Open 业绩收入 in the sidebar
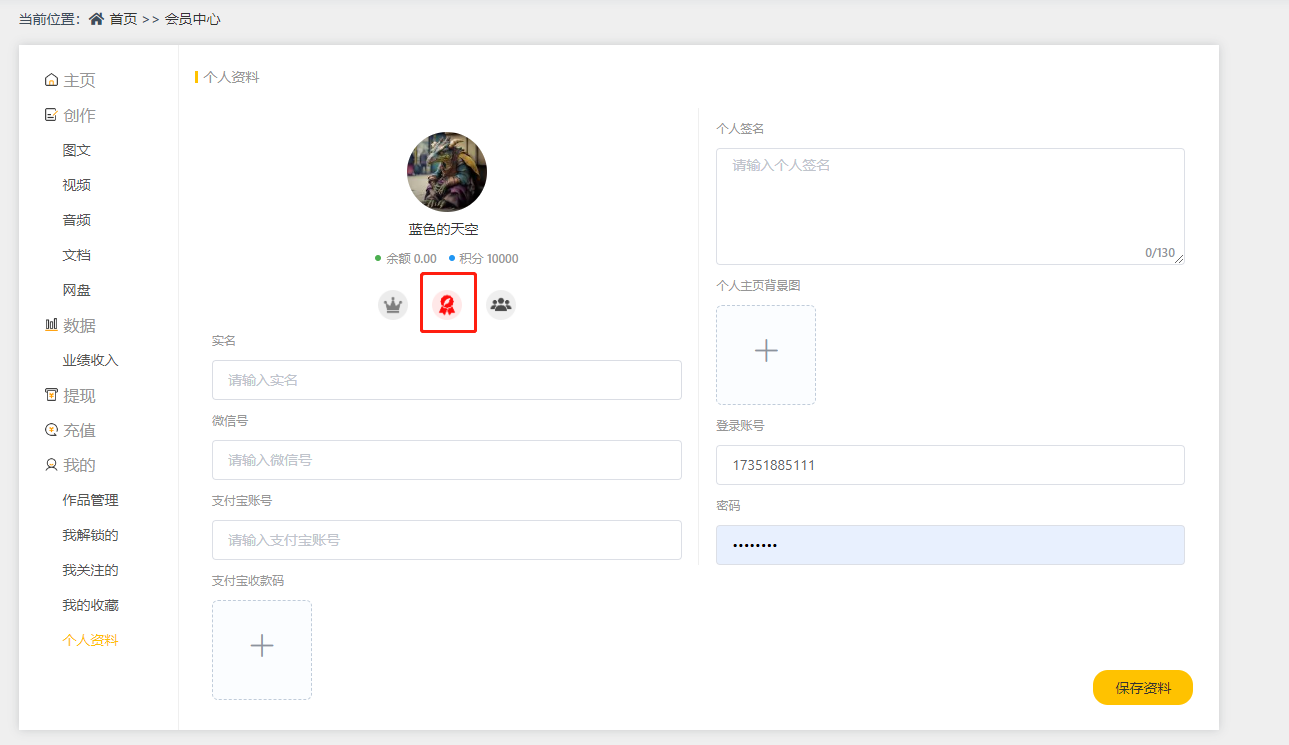 [90, 361]
